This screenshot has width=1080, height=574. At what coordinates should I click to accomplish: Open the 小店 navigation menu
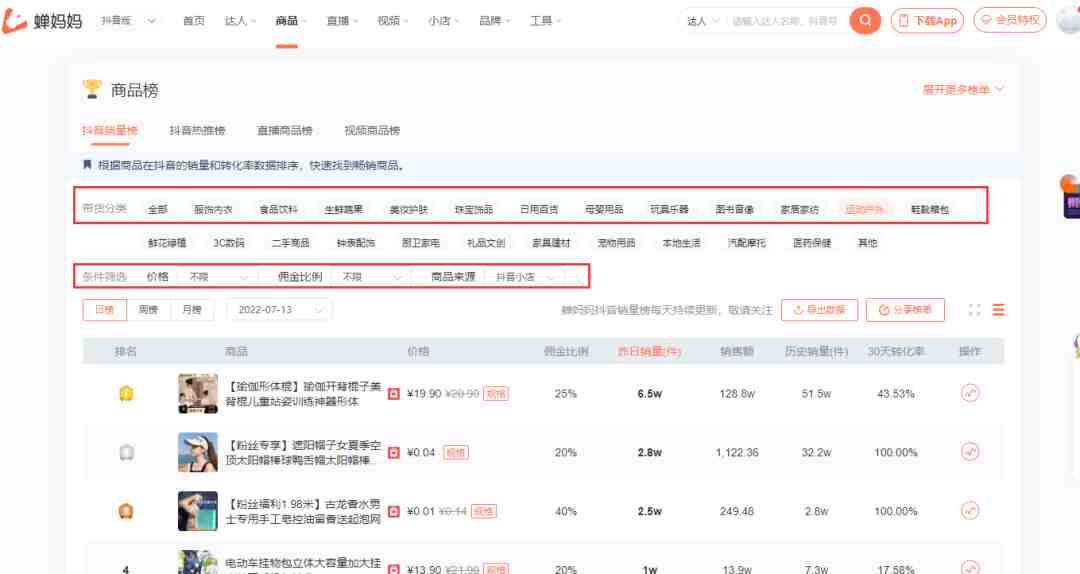point(443,21)
